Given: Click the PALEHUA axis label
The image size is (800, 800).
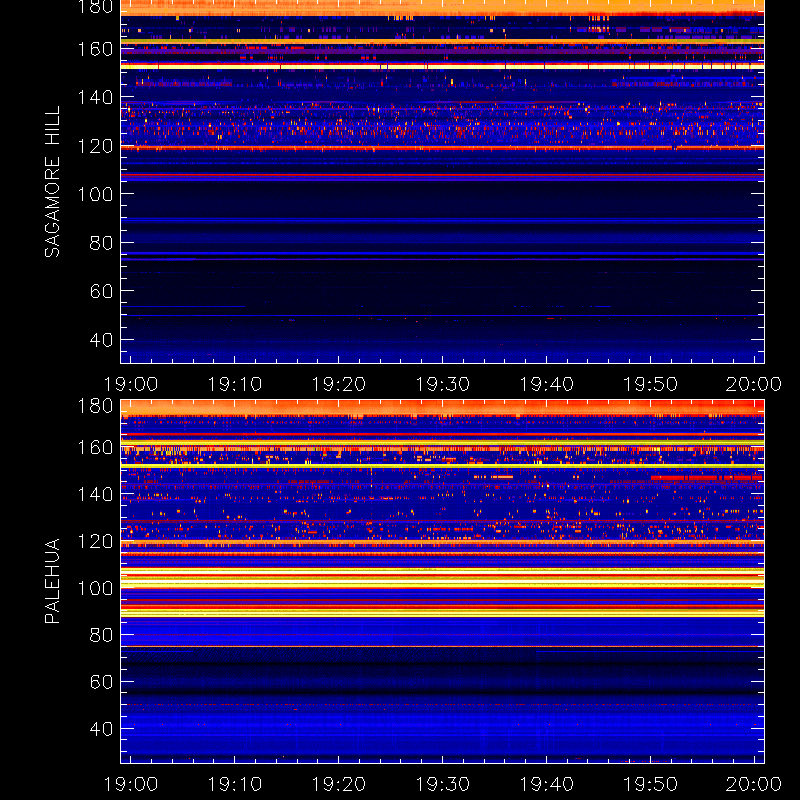Looking at the screenshot, I should [x=52, y=581].
